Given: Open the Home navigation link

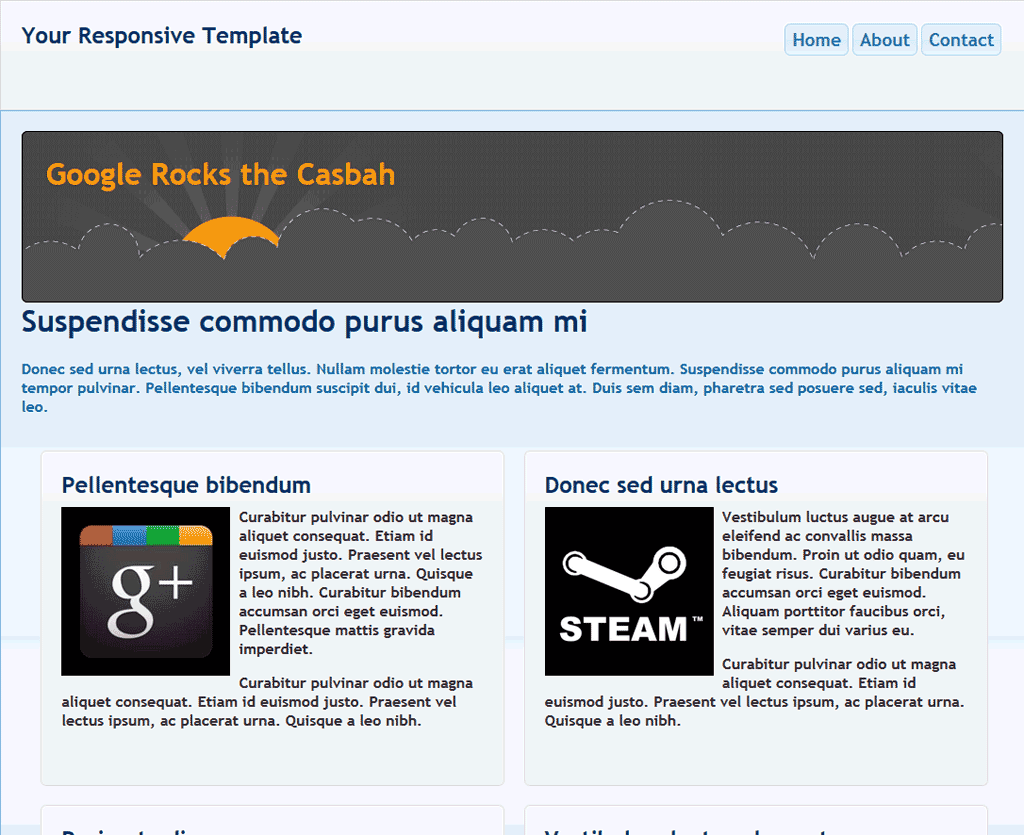Looking at the screenshot, I should (x=816, y=40).
